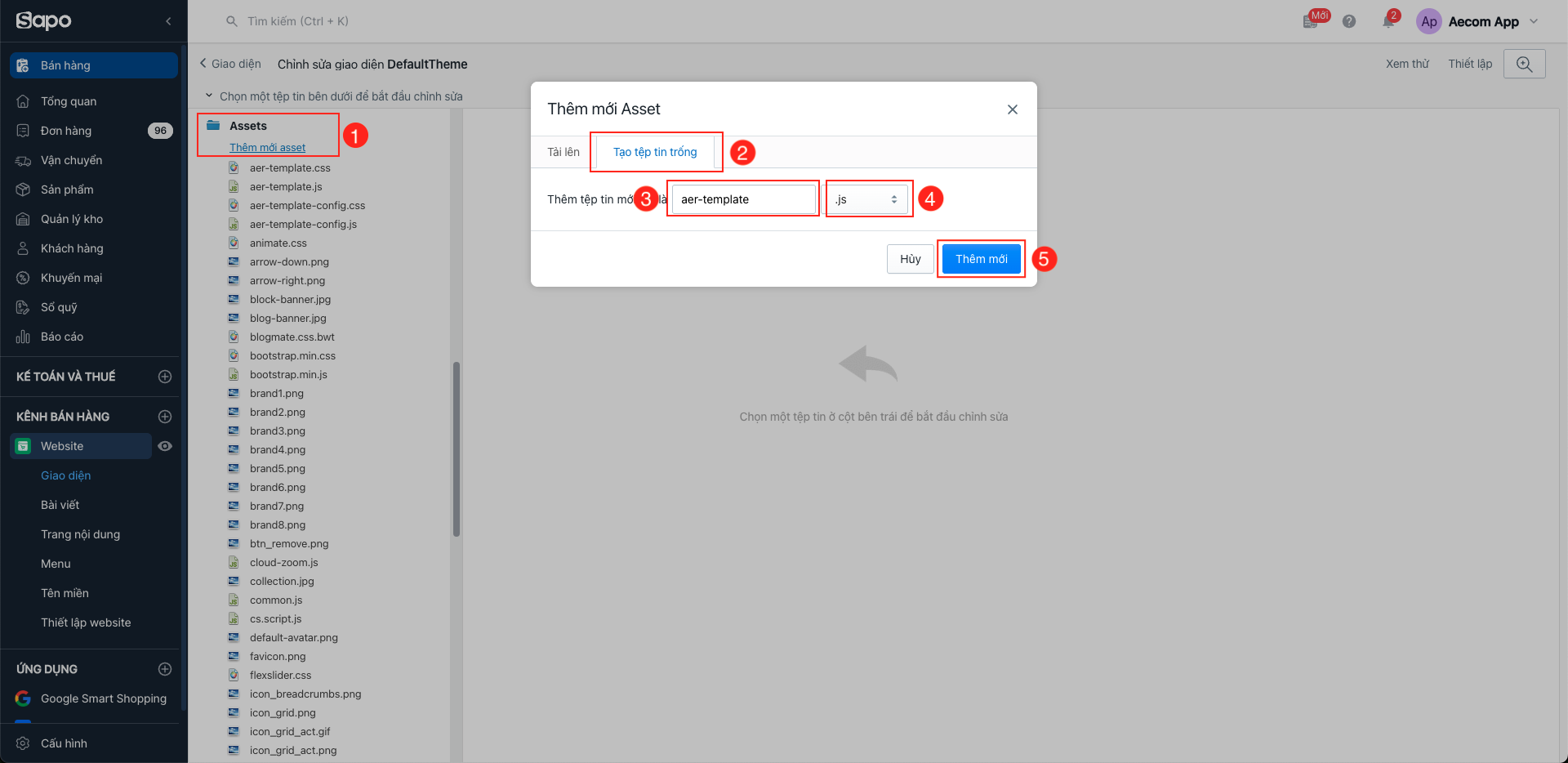This screenshot has width=1568, height=763.
Task: Click Thêm mới asset link
Action: click(267, 148)
